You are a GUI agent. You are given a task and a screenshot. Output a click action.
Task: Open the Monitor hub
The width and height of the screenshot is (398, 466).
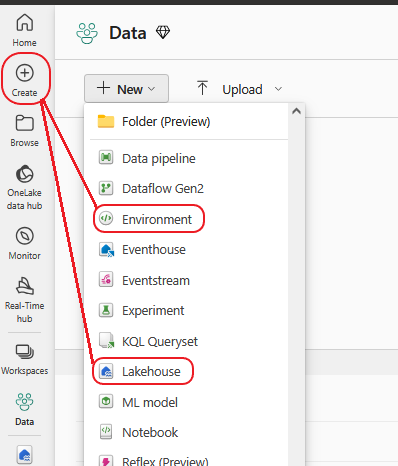click(x=25, y=243)
